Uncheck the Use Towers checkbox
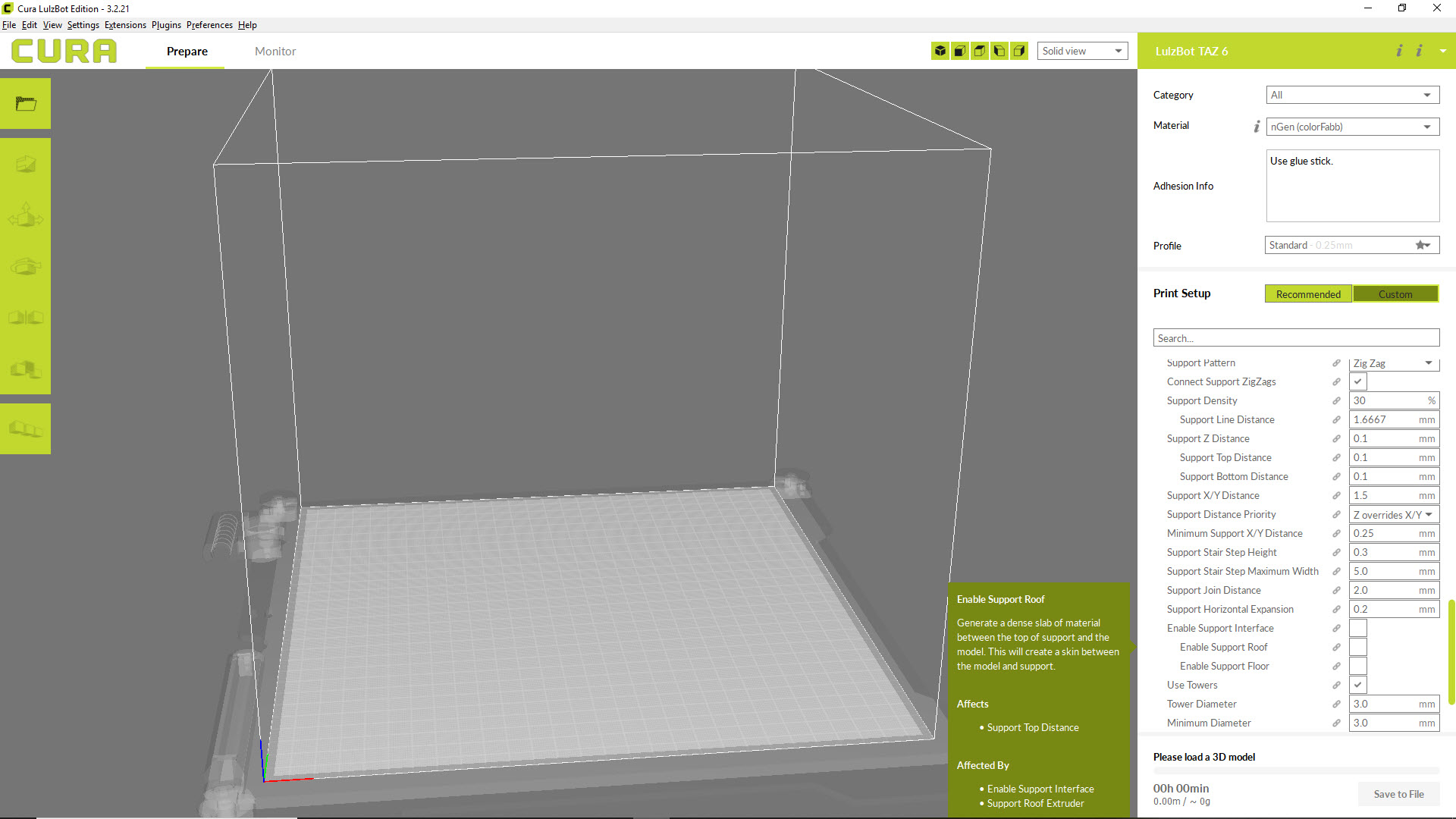This screenshot has width=1456, height=819. click(x=1358, y=685)
